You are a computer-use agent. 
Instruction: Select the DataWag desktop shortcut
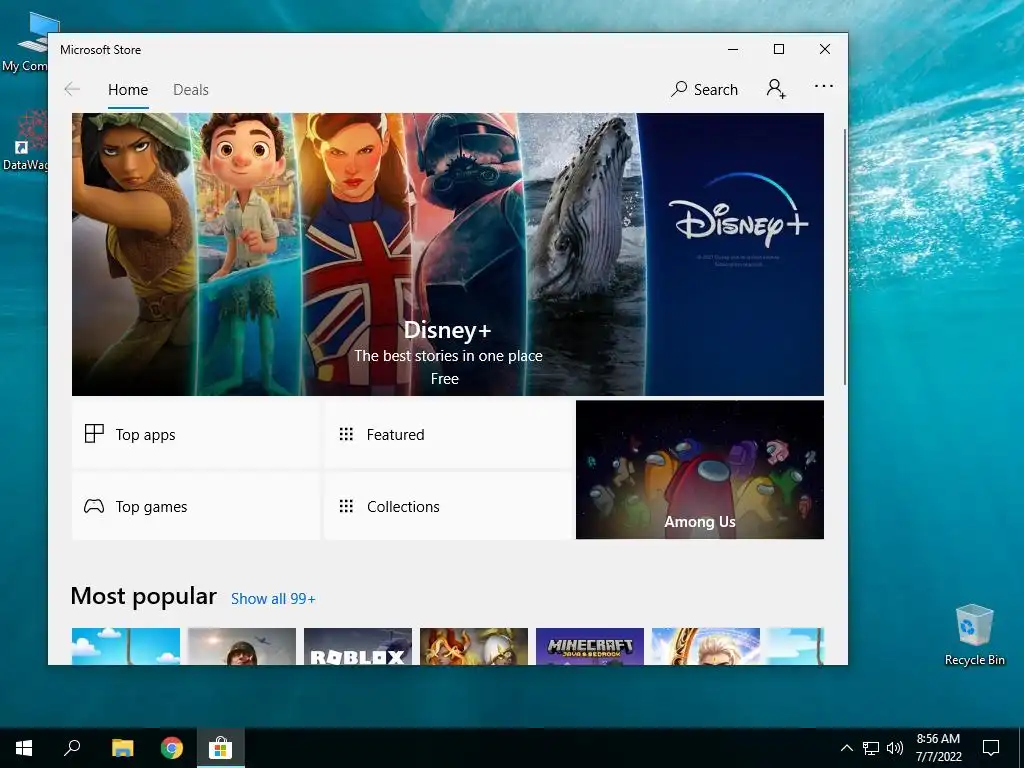click(x=25, y=140)
